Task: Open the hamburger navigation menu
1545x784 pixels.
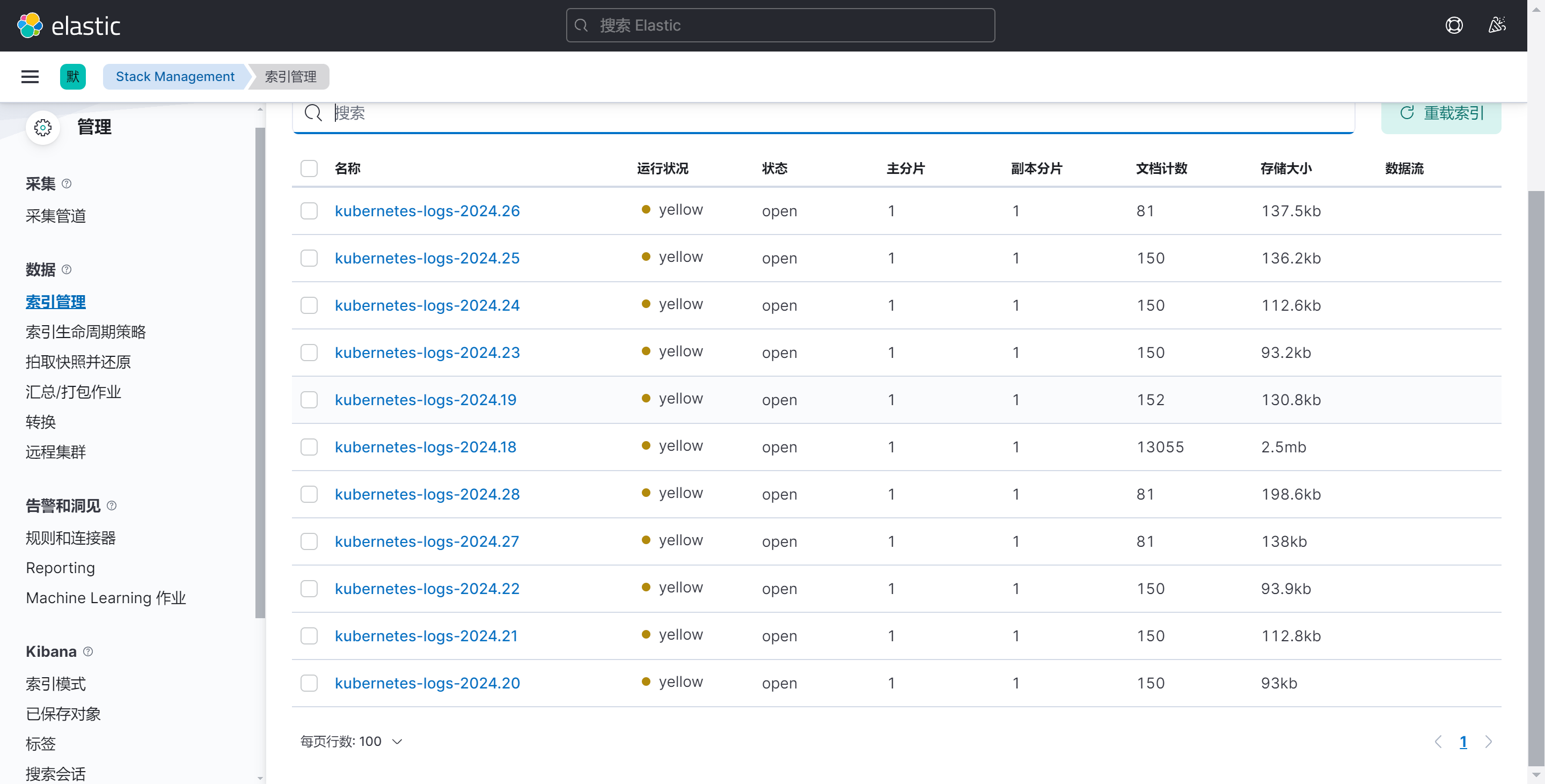Action: (30, 77)
